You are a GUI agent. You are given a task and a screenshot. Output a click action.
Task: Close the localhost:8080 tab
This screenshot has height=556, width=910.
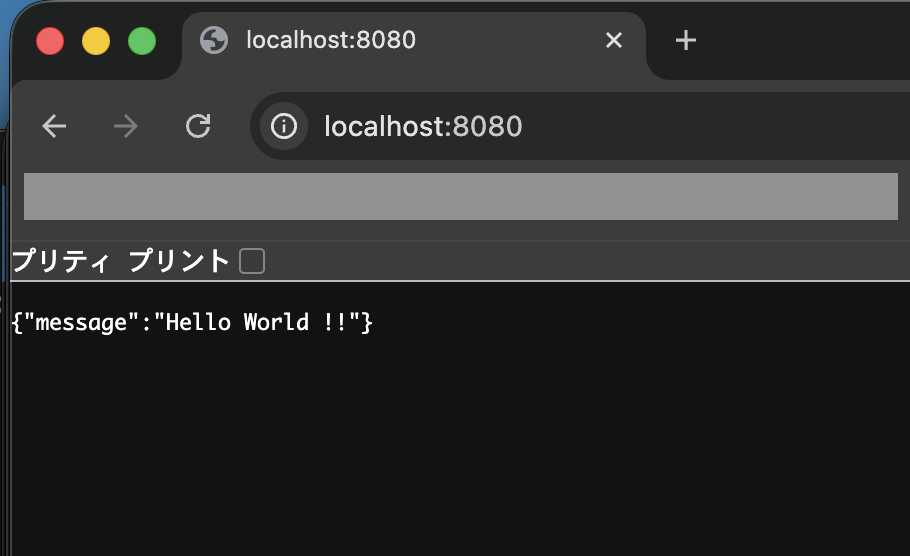pyautogui.click(x=614, y=40)
